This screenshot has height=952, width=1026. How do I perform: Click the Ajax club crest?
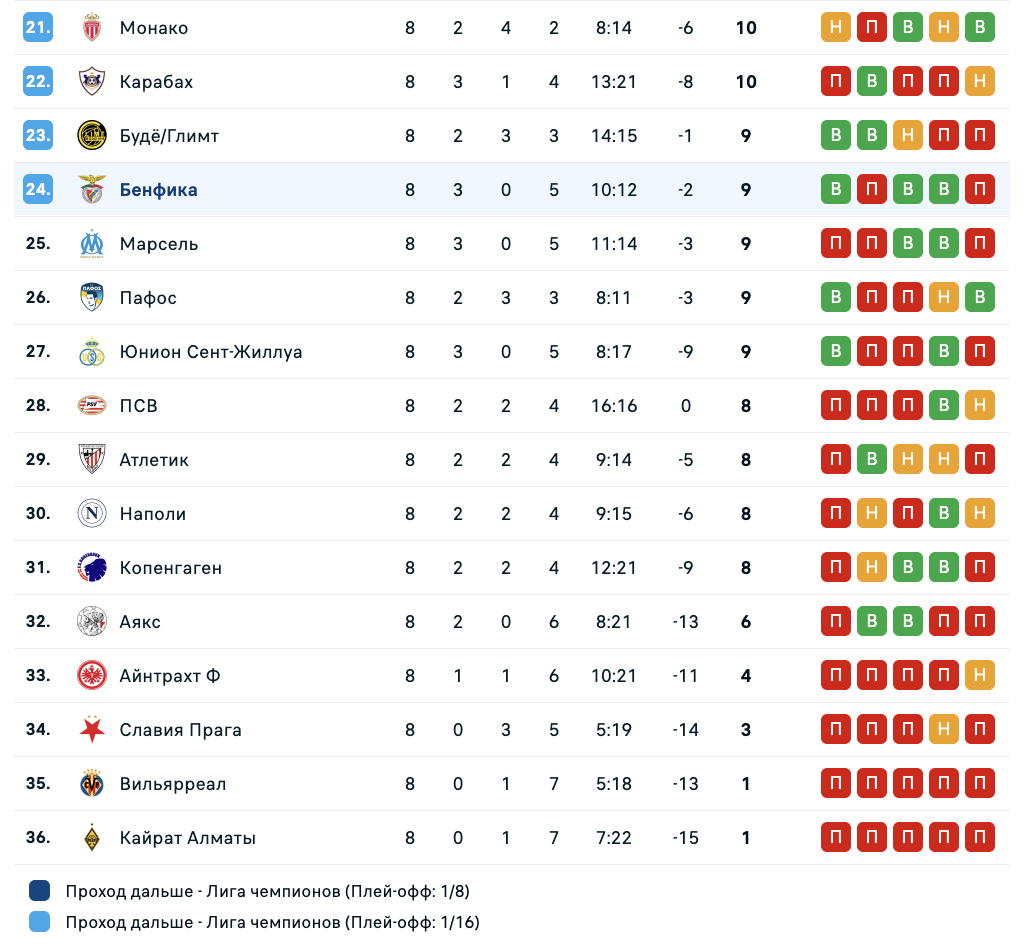[x=92, y=622]
